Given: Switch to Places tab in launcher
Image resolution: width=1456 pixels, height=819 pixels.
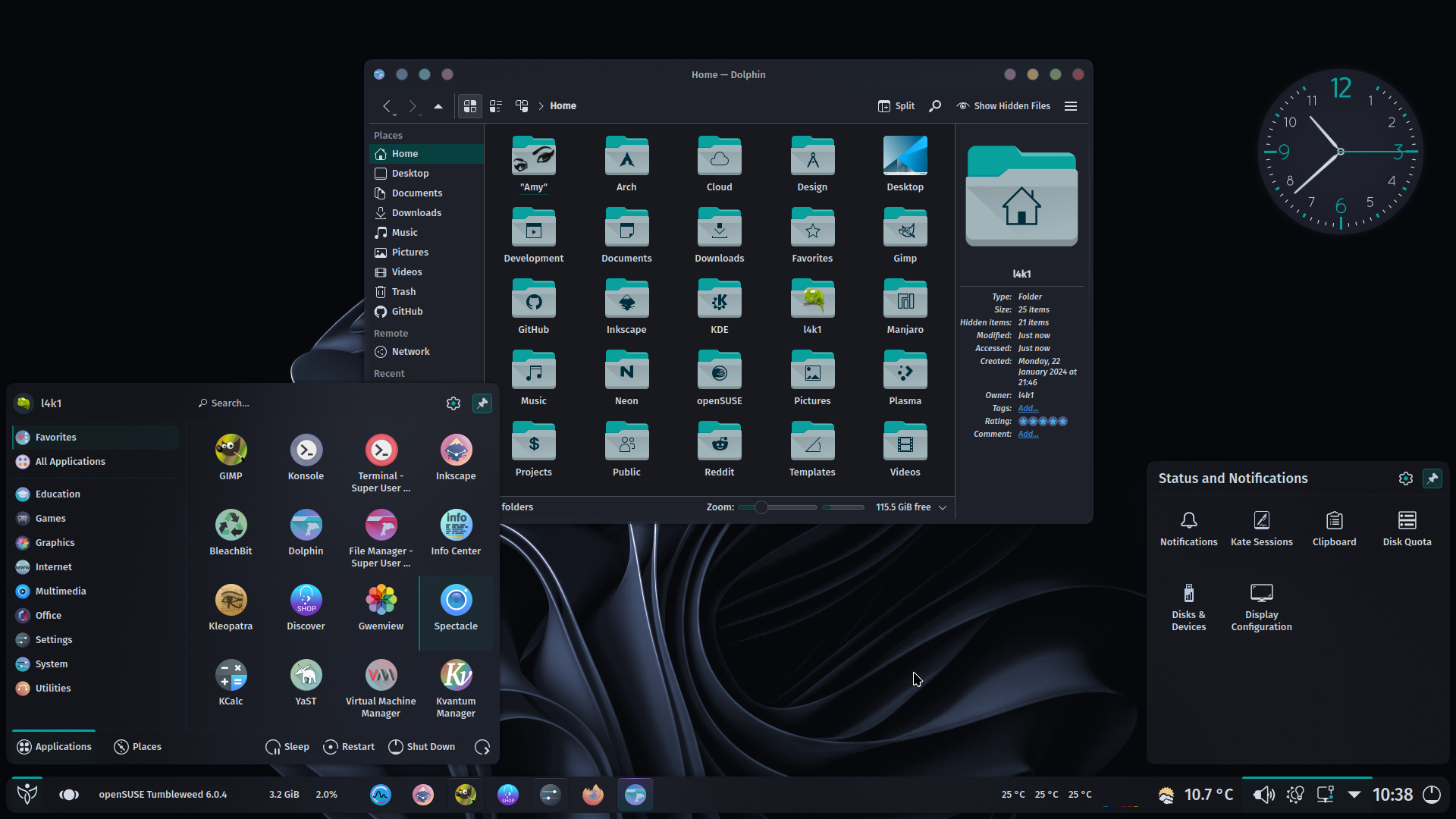Looking at the screenshot, I should point(138,747).
